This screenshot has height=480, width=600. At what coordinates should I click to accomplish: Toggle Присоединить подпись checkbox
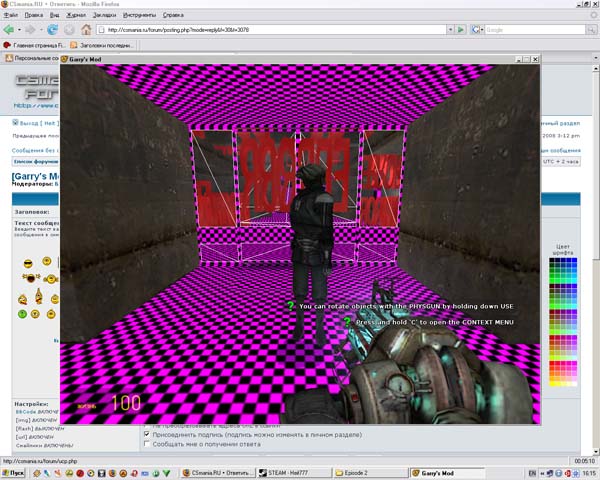[147, 434]
